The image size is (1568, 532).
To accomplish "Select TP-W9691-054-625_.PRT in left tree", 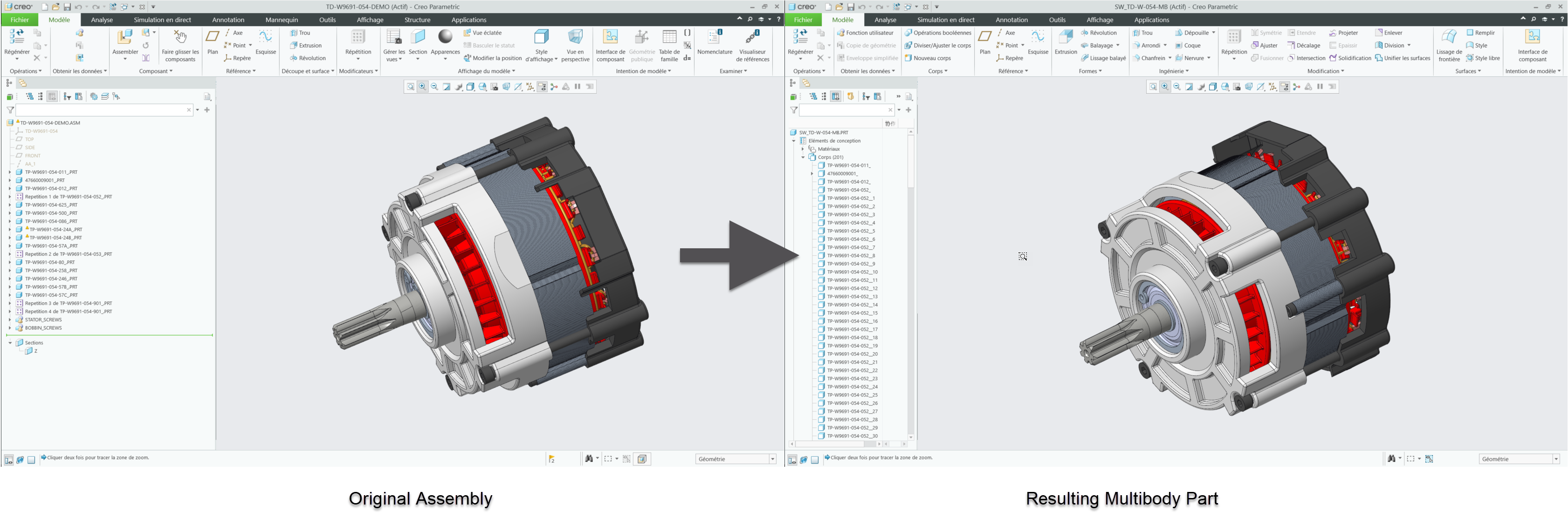I will [x=51, y=205].
